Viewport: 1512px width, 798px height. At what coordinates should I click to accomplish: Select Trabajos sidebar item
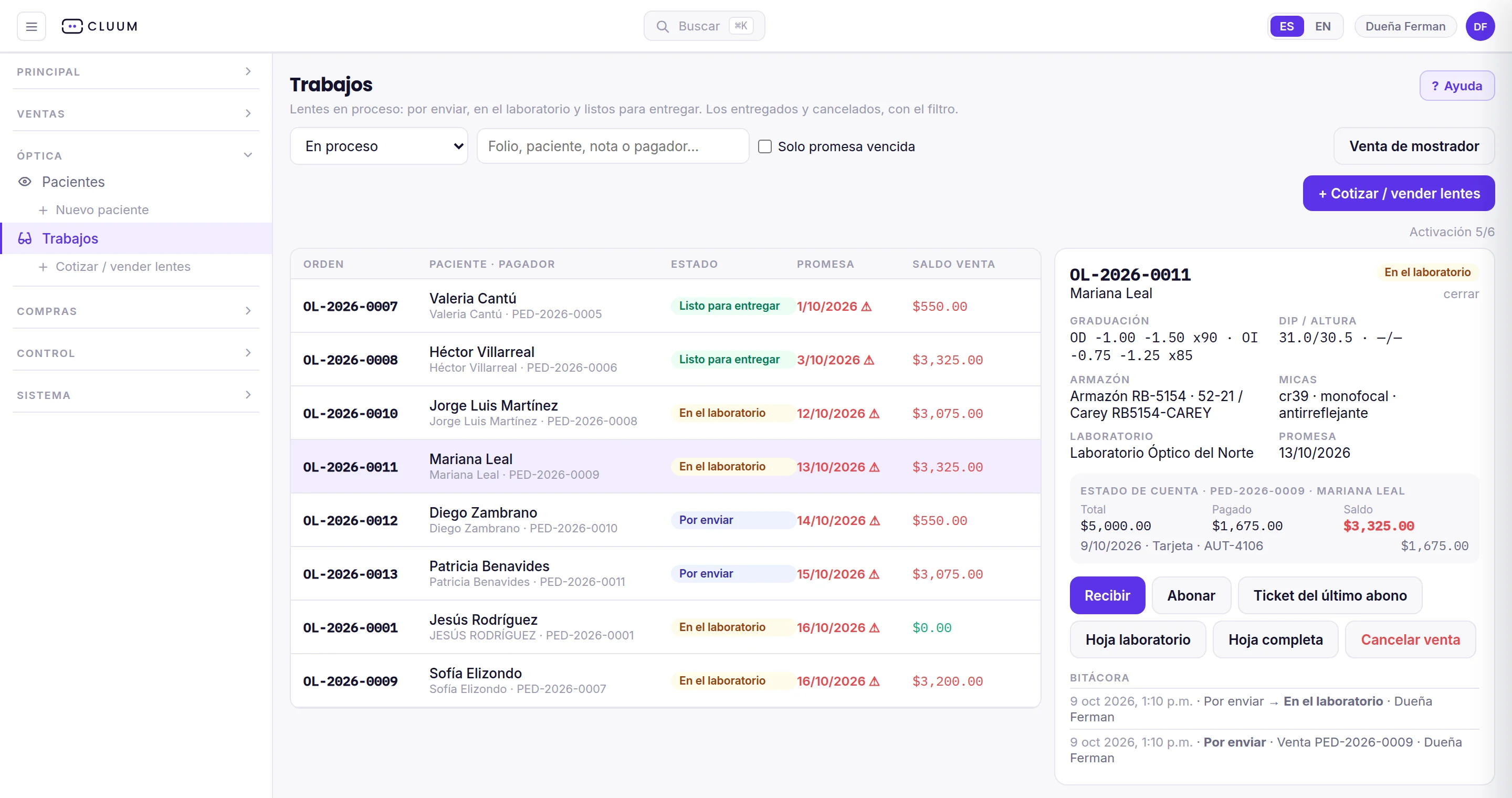(x=135, y=238)
